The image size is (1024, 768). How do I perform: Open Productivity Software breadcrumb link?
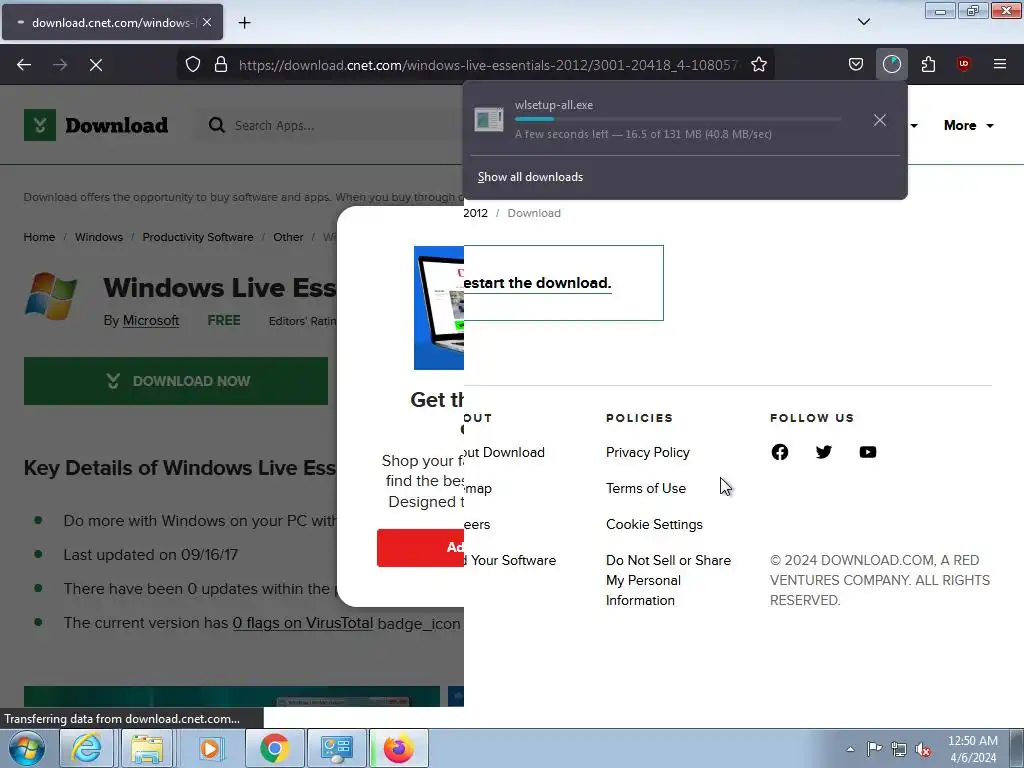coord(198,237)
